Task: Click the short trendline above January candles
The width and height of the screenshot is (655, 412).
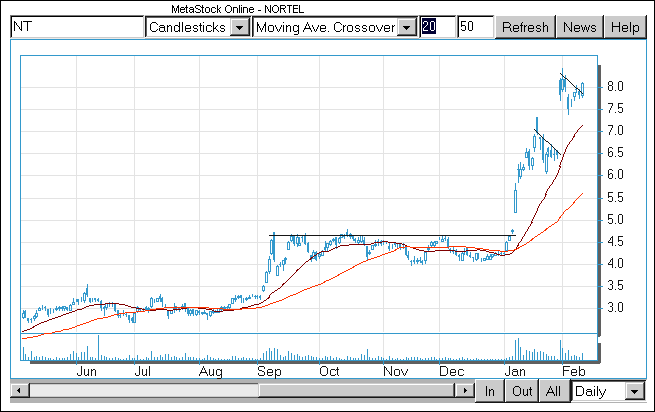Action: click(x=547, y=143)
